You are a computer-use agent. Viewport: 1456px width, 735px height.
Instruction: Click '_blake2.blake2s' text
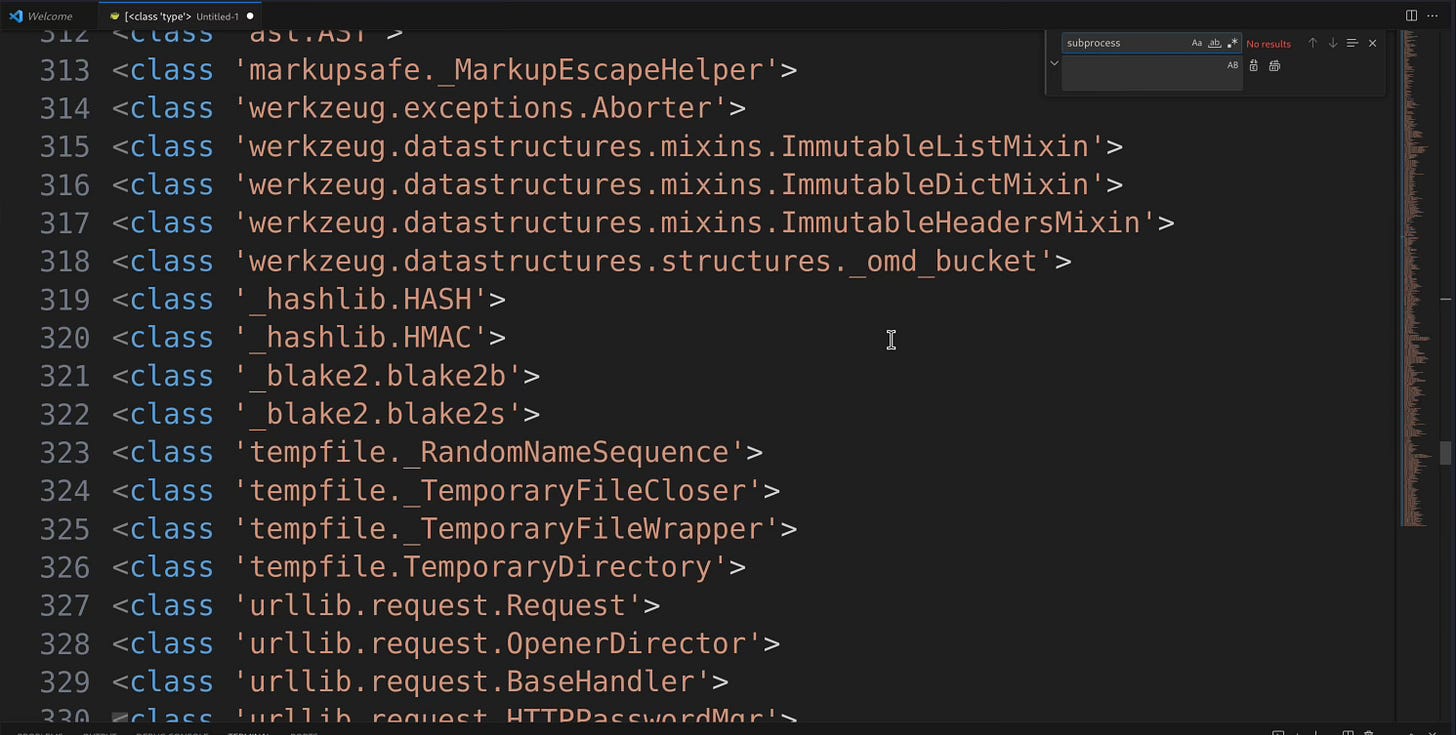(x=378, y=414)
